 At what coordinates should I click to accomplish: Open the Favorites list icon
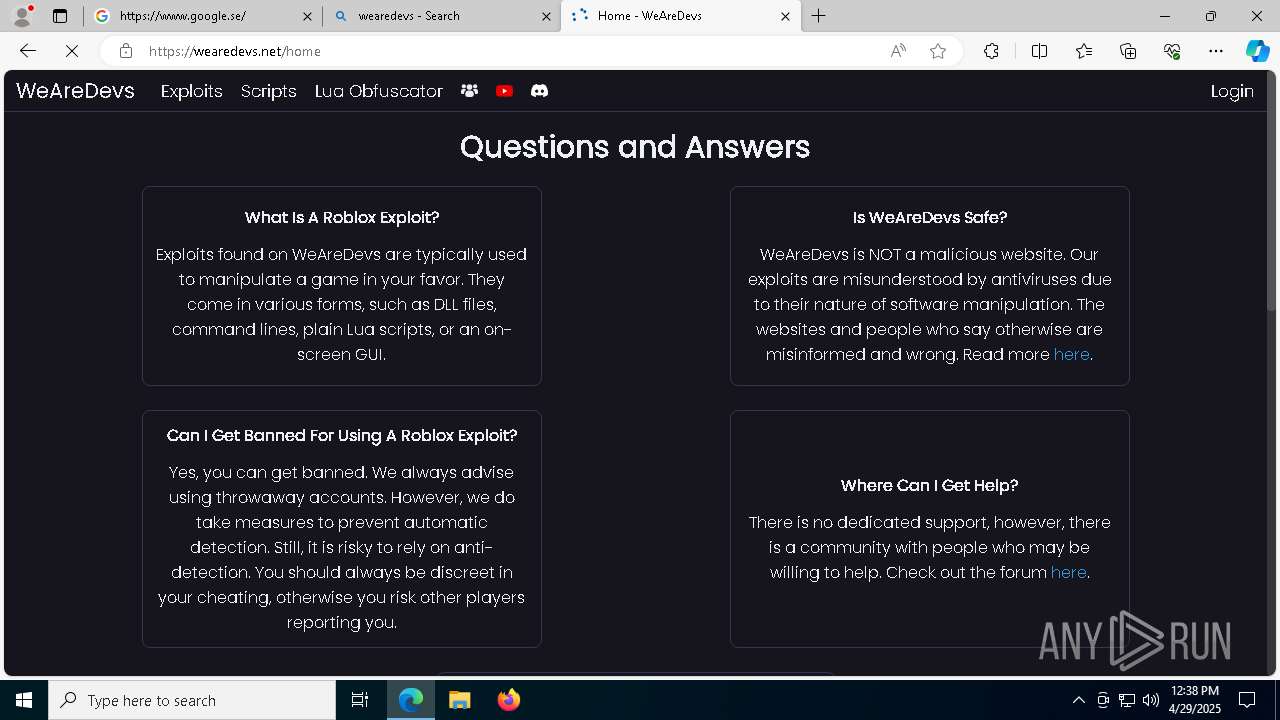[x=1084, y=51]
